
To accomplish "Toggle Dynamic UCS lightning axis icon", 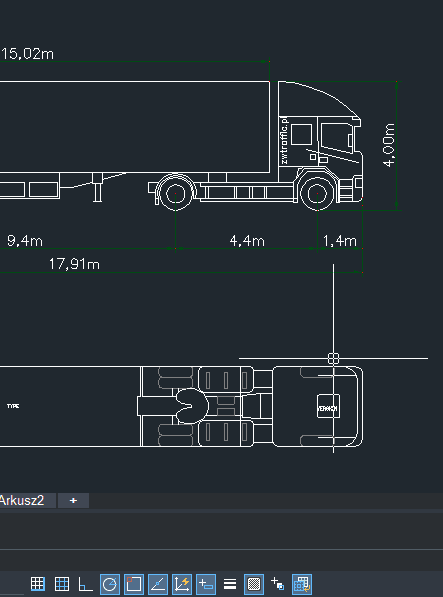I will tap(182, 584).
